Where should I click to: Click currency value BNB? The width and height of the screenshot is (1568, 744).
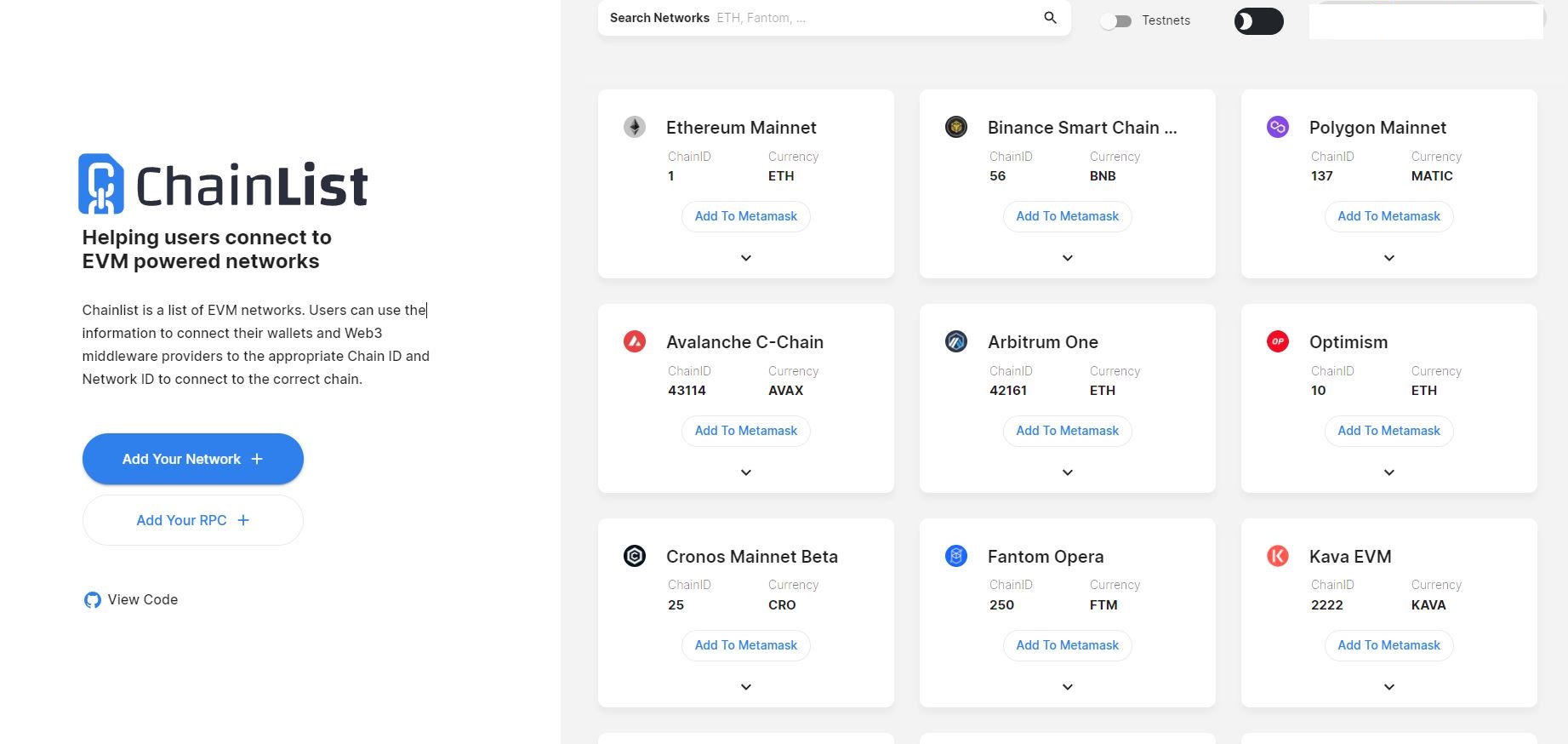coord(1103,176)
